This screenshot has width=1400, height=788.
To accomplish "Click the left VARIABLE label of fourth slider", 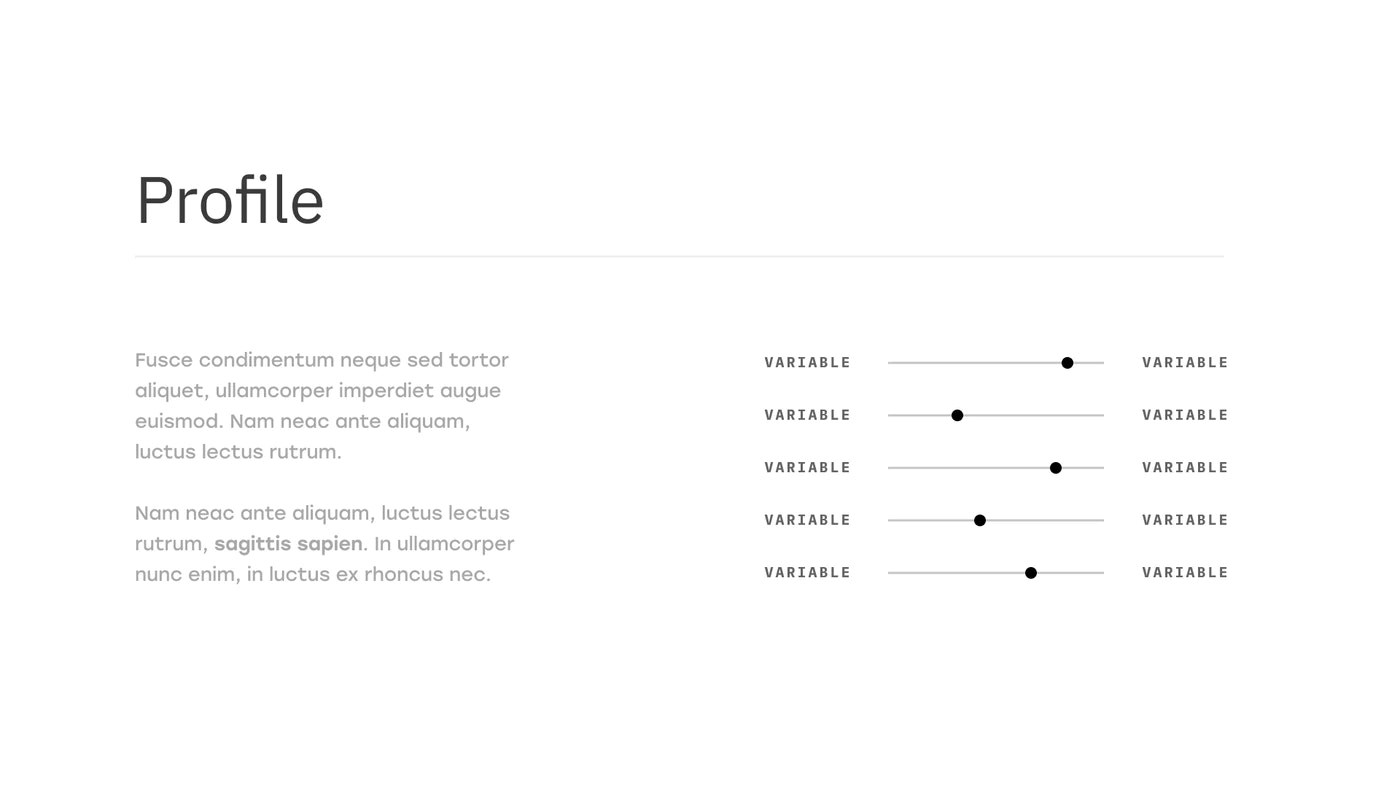I will point(807,520).
